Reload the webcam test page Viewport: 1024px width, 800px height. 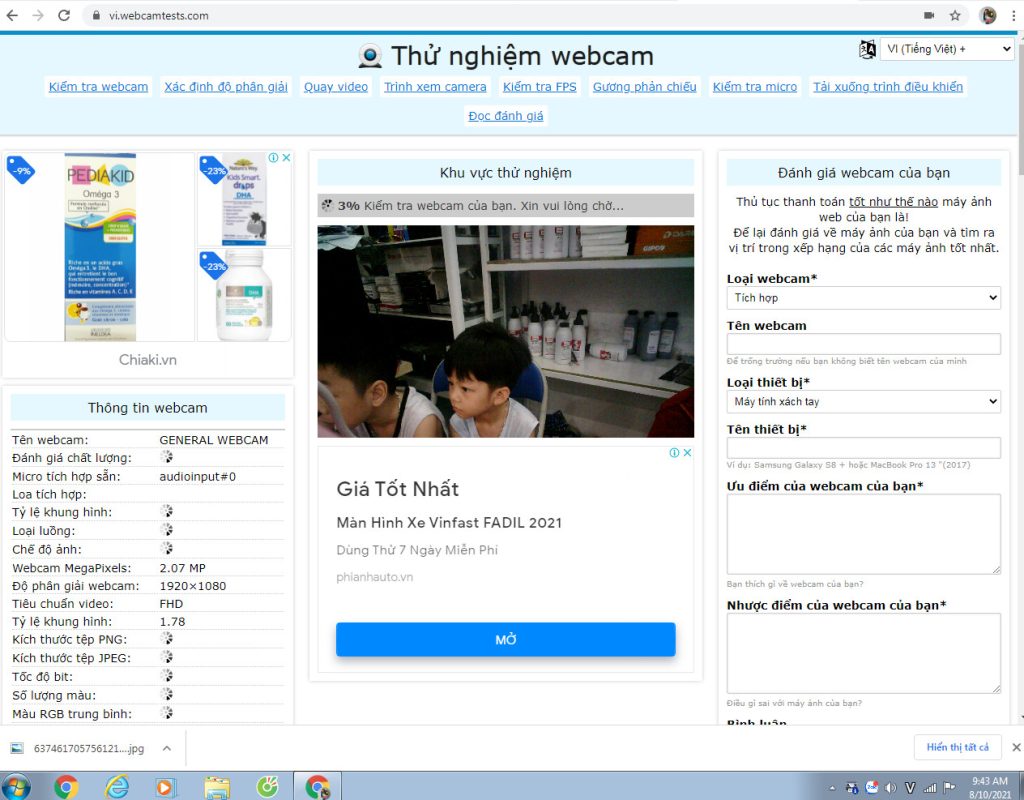(x=64, y=15)
